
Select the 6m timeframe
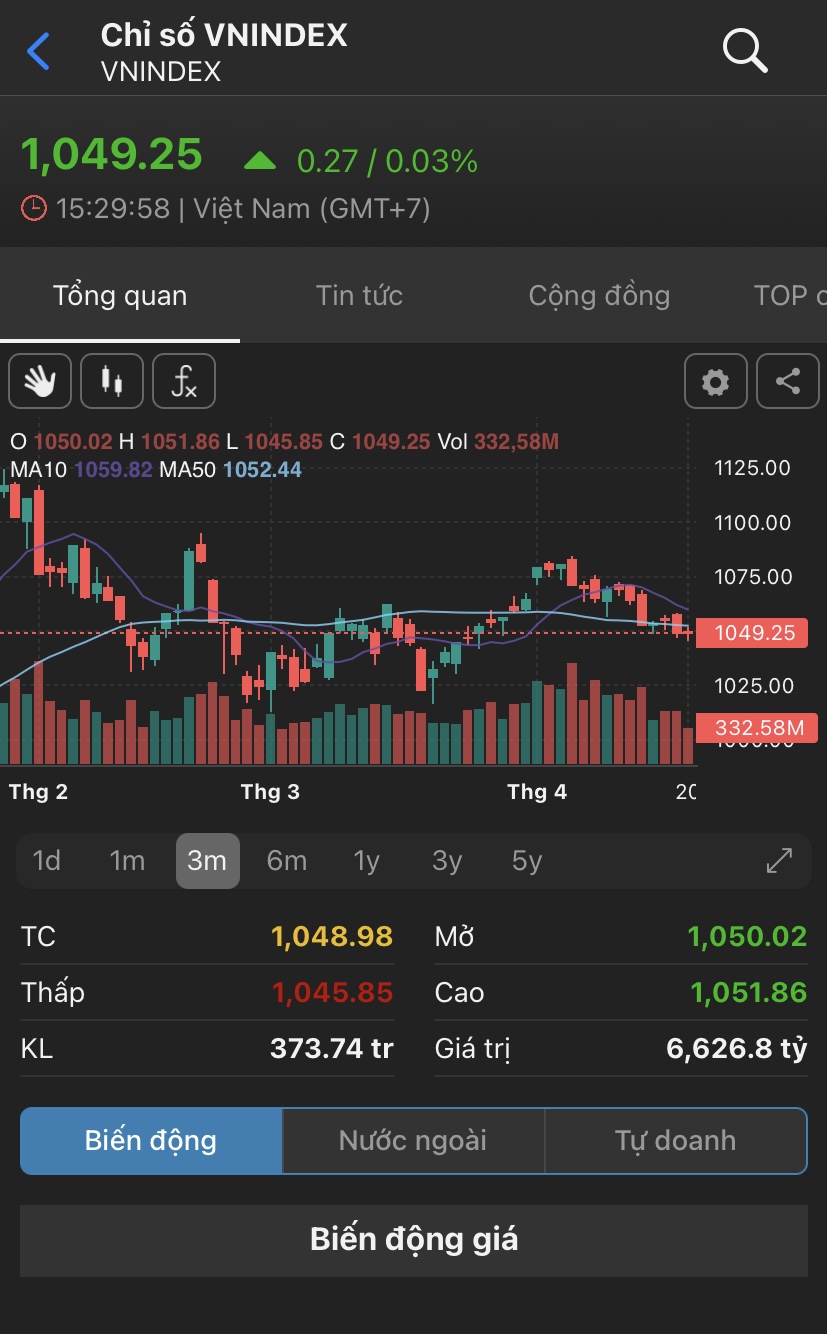[287, 861]
